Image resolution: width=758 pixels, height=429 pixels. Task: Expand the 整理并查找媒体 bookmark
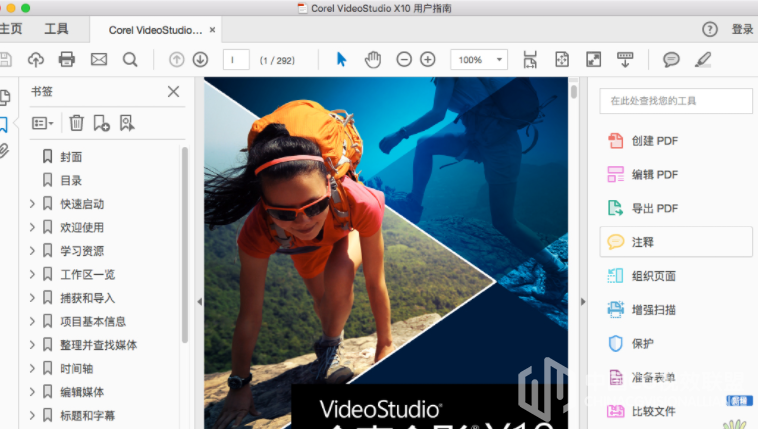pos(32,344)
